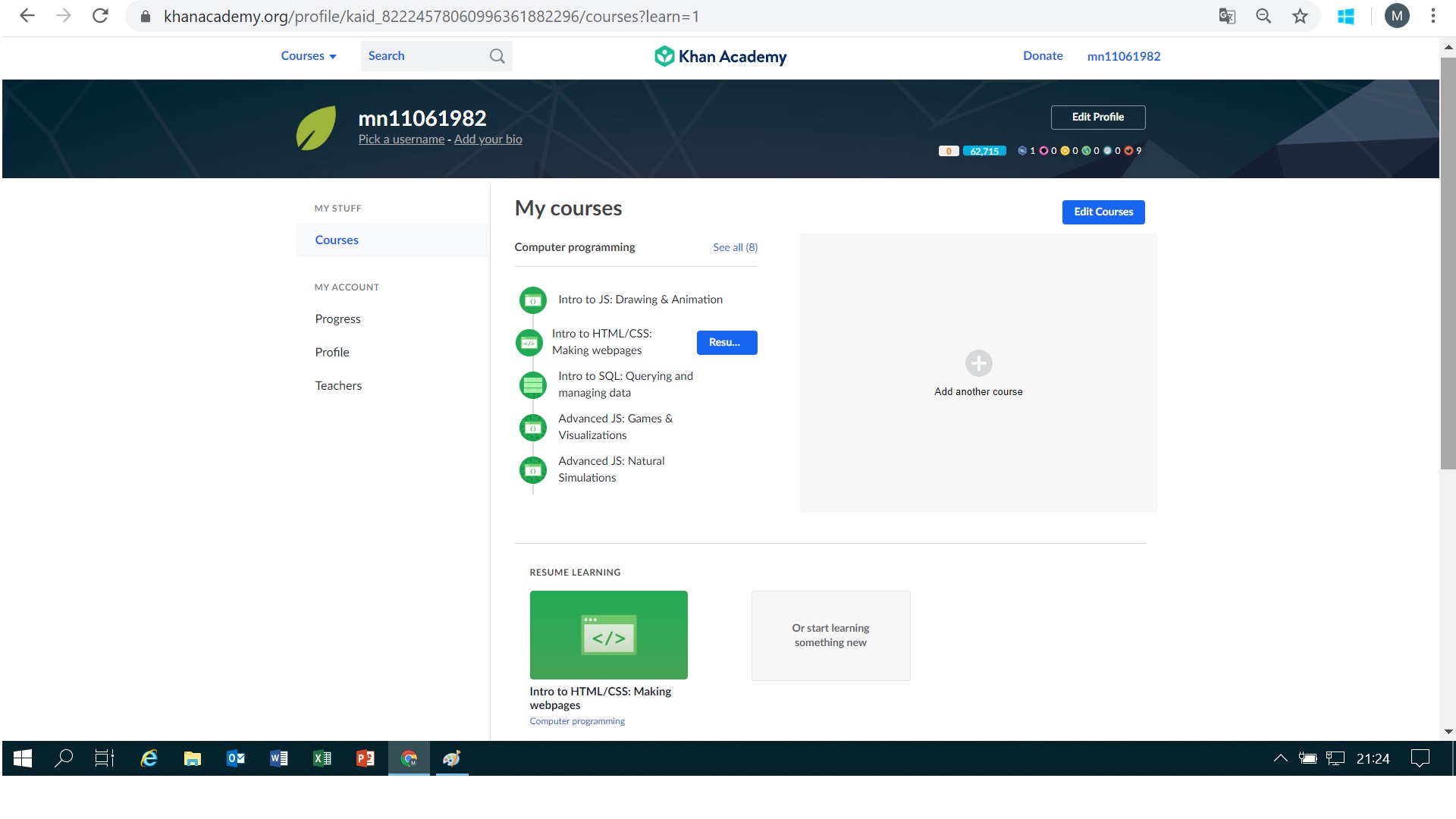This screenshot has width=1456, height=819.
Task: Open Task View on the taskbar
Action: [105, 758]
